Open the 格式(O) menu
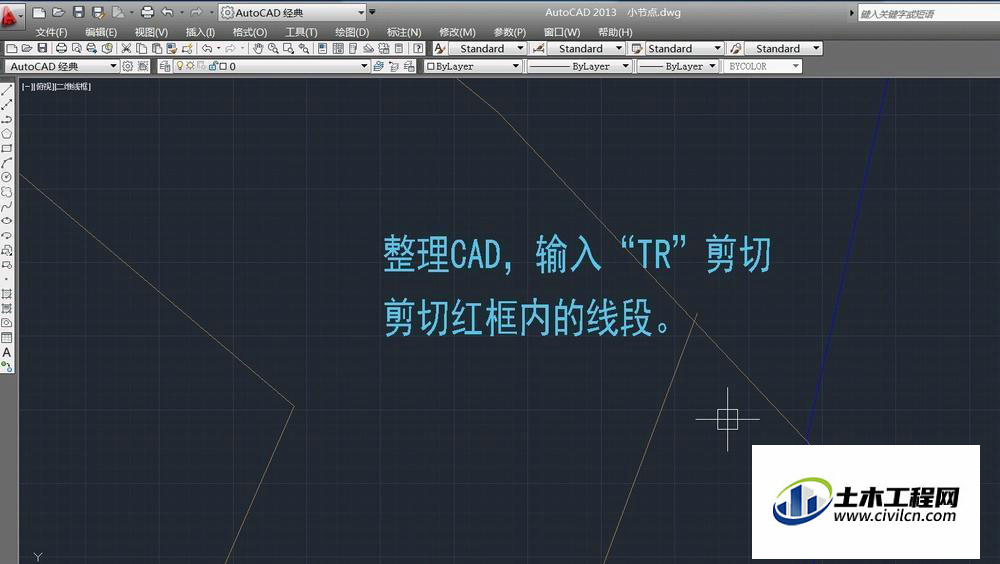The image size is (1000, 564). point(249,32)
